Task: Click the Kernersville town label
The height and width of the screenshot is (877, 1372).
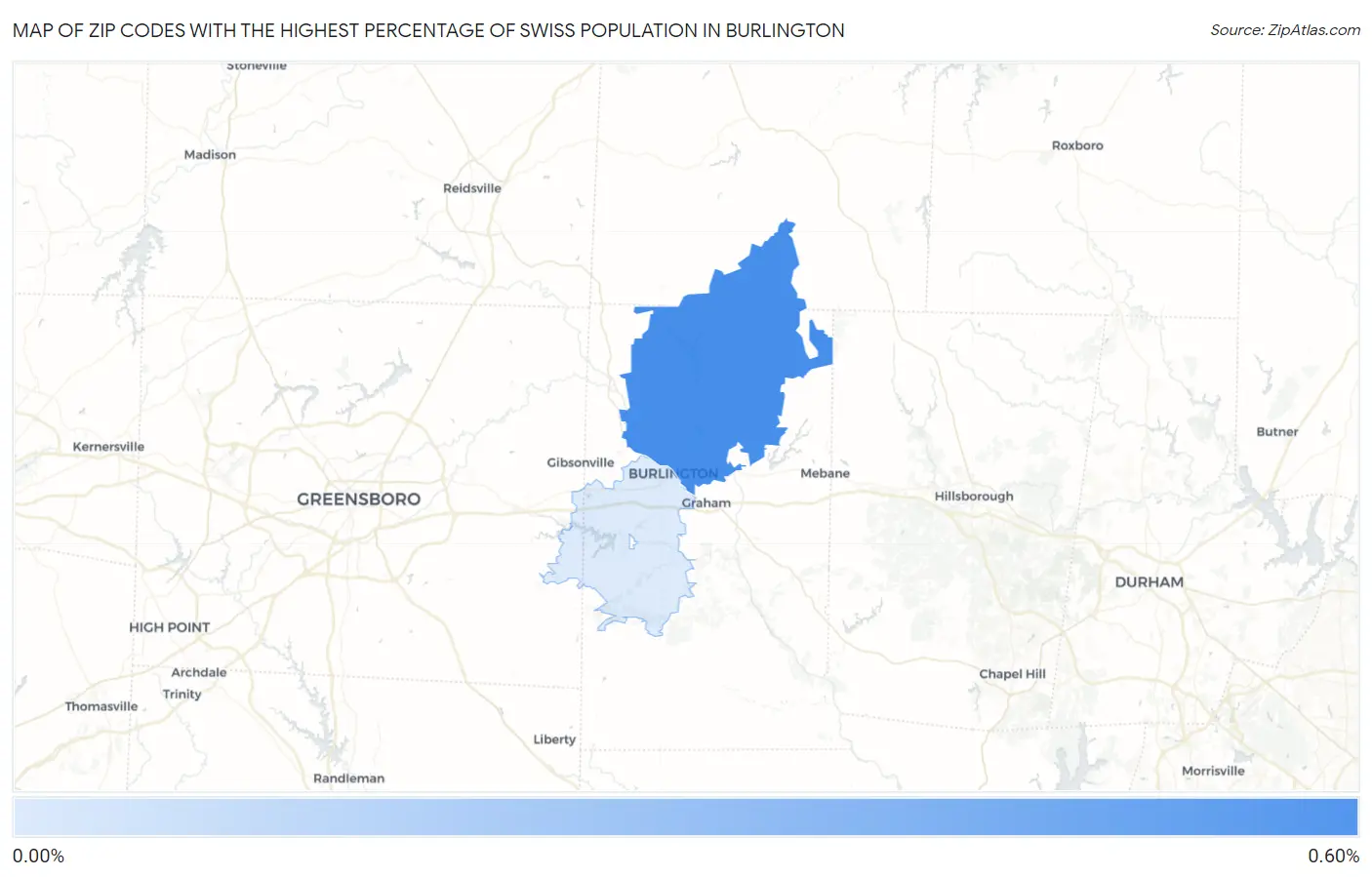Action: point(108,447)
